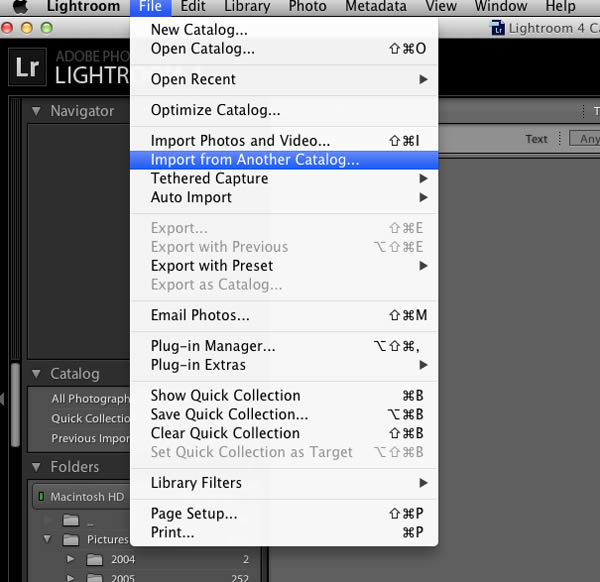Click the Macintosh HD volume status indicator
The width and height of the screenshot is (600, 582).
click(x=41, y=497)
